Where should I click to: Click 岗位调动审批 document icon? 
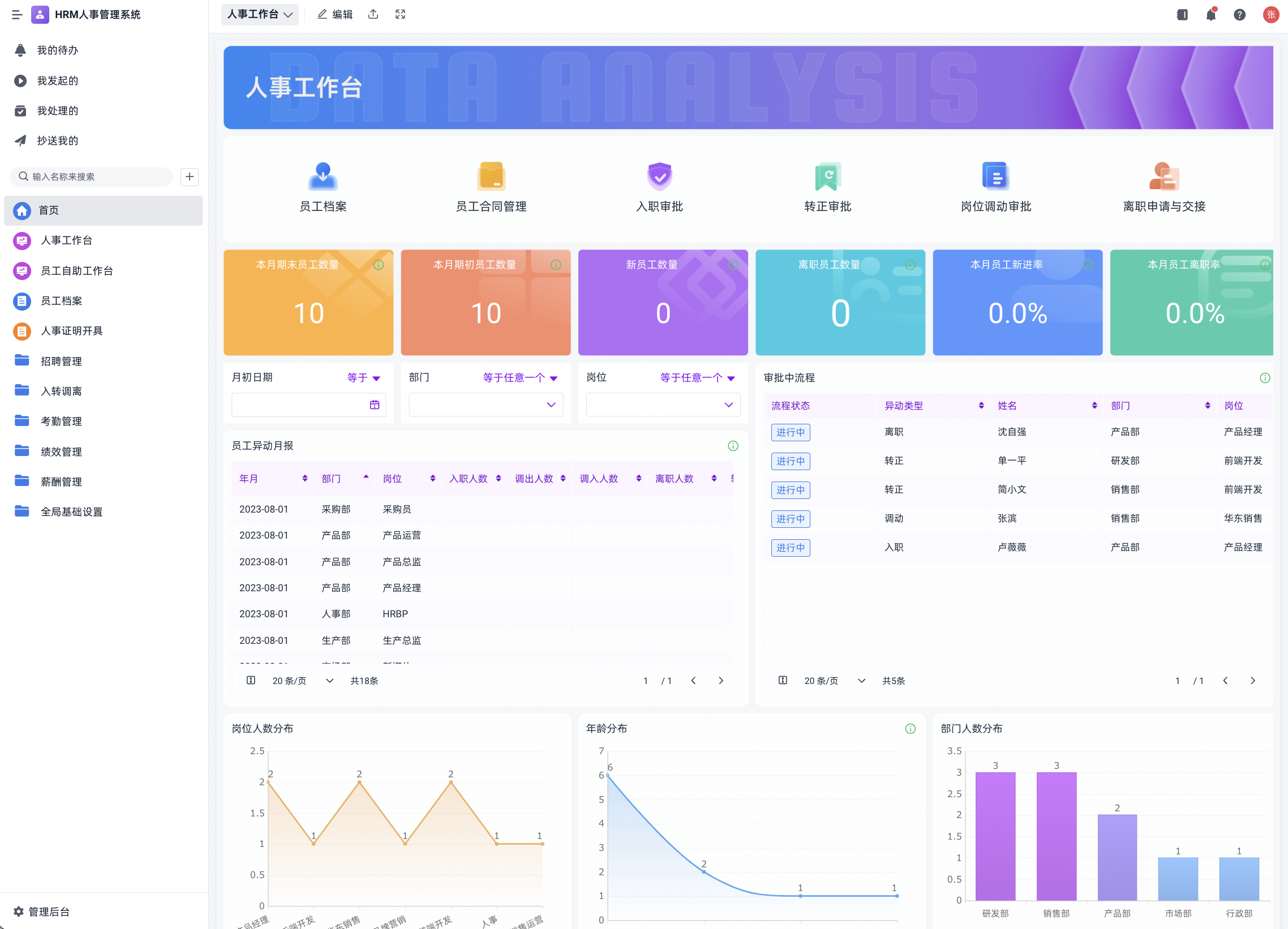995,177
